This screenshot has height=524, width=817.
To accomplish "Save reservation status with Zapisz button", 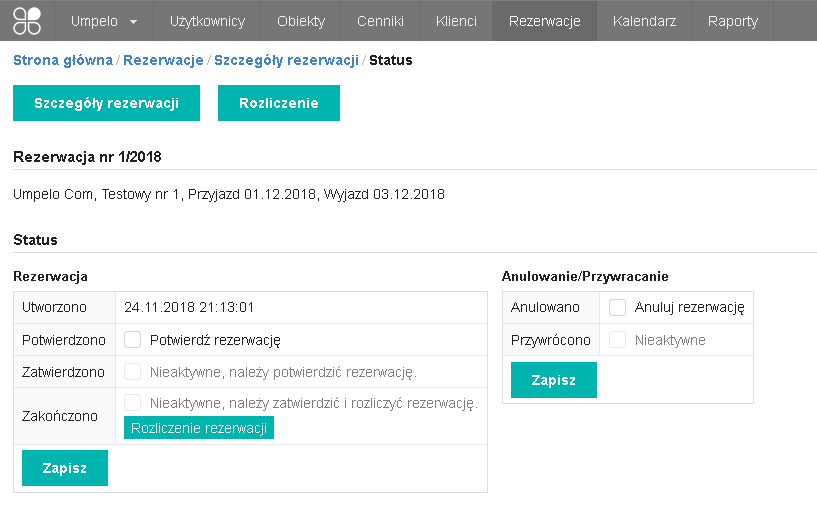I will [x=65, y=468].
